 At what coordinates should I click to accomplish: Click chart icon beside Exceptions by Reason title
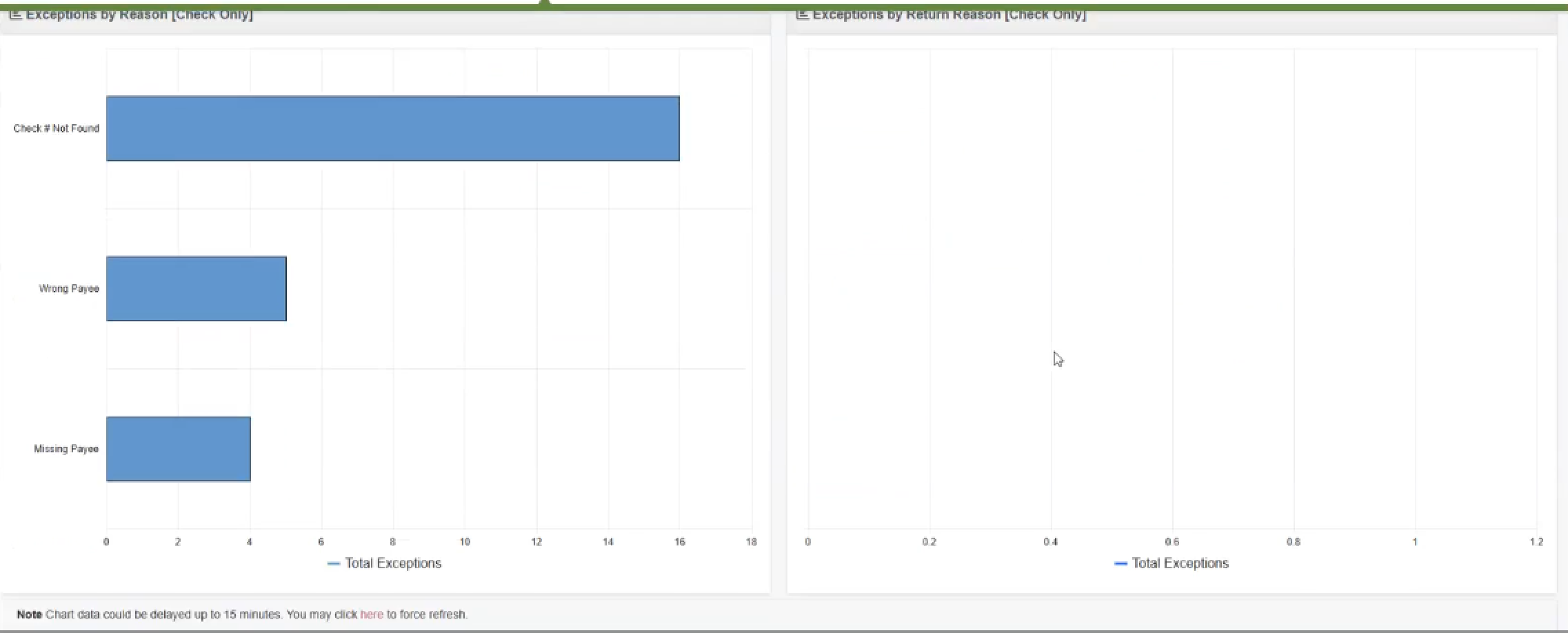point(15,14)
